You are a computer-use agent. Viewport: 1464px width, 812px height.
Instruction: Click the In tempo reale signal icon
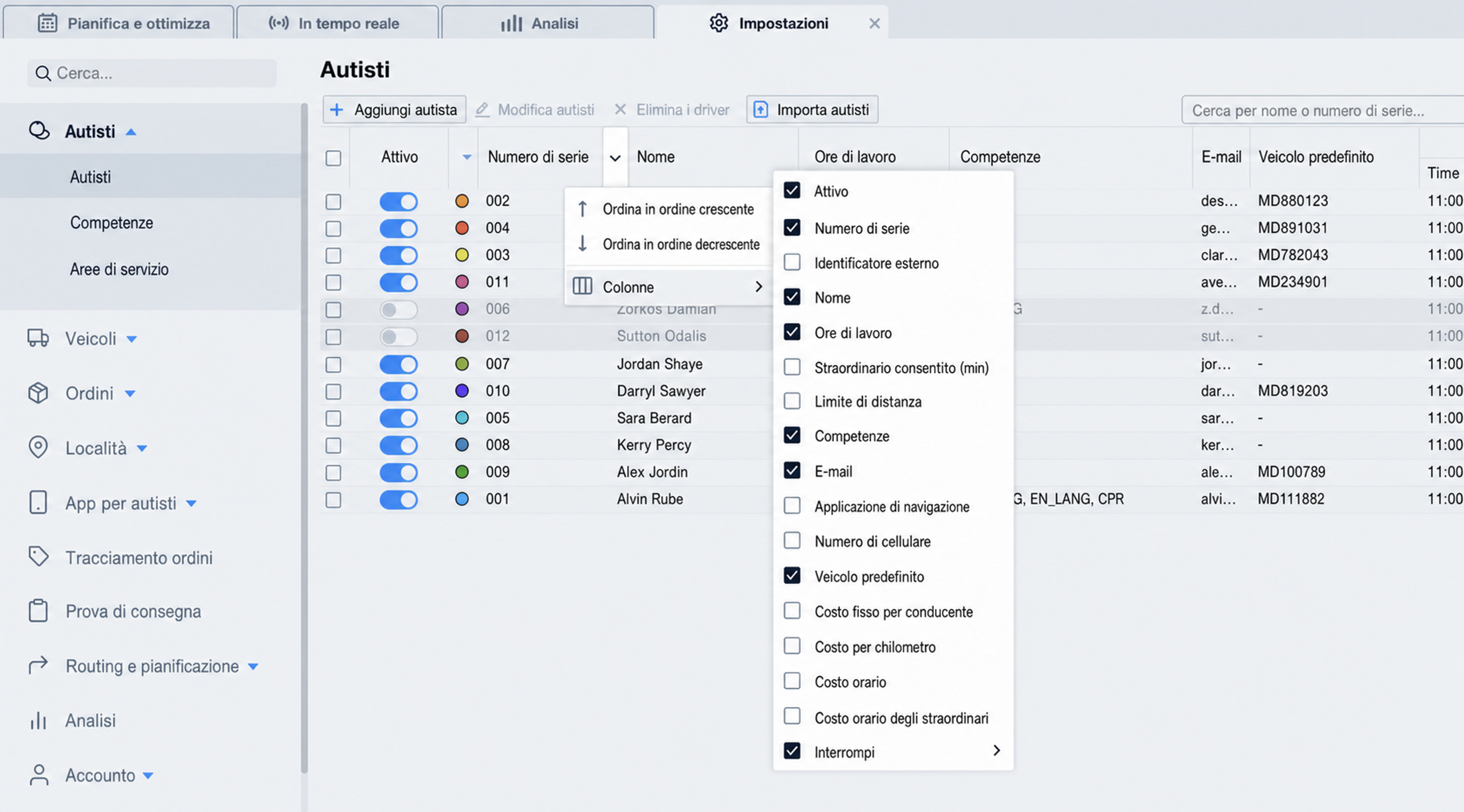pos(279,23)
